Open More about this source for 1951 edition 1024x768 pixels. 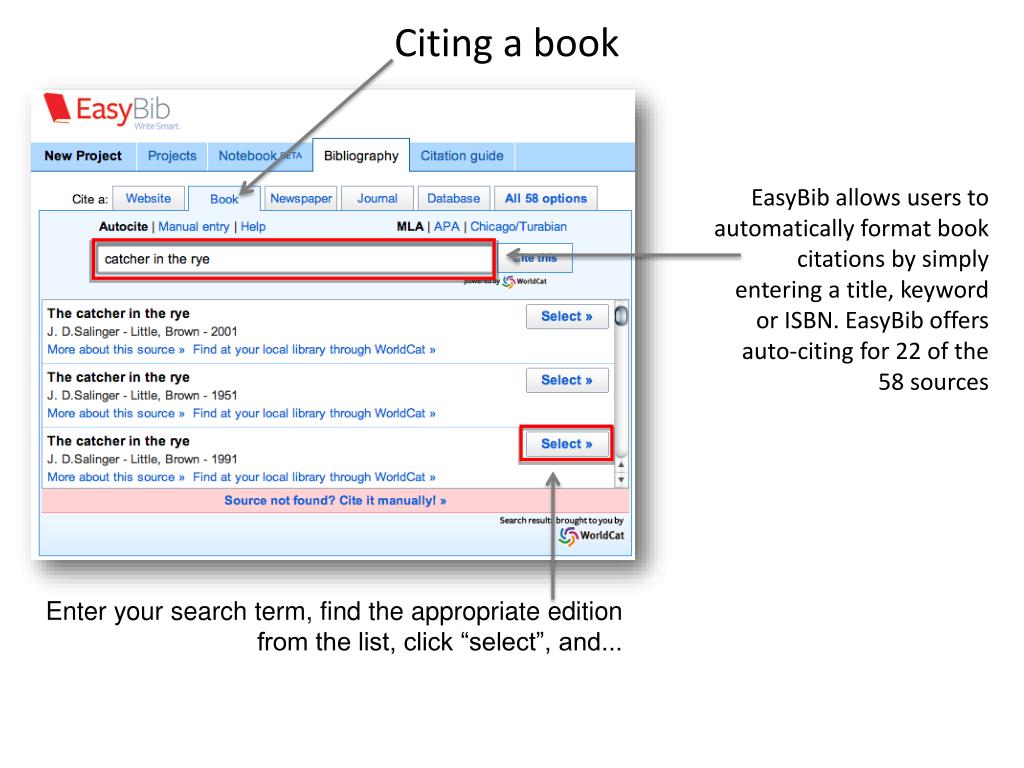click(x=116, y=414)
